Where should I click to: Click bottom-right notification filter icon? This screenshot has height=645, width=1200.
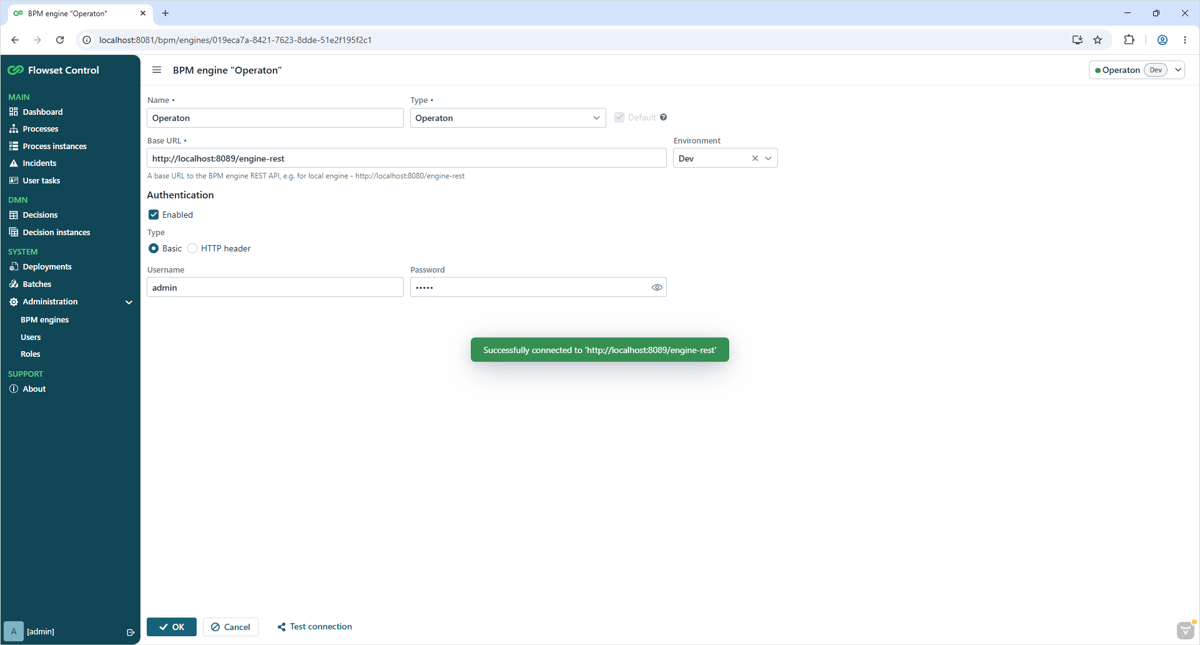click(1186, 630)
